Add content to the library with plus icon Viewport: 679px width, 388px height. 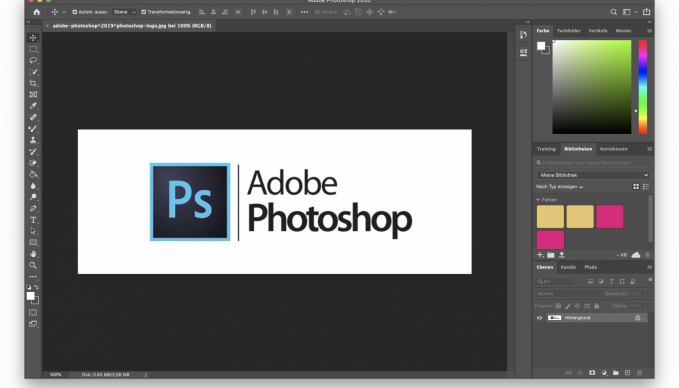pos(540,255)
